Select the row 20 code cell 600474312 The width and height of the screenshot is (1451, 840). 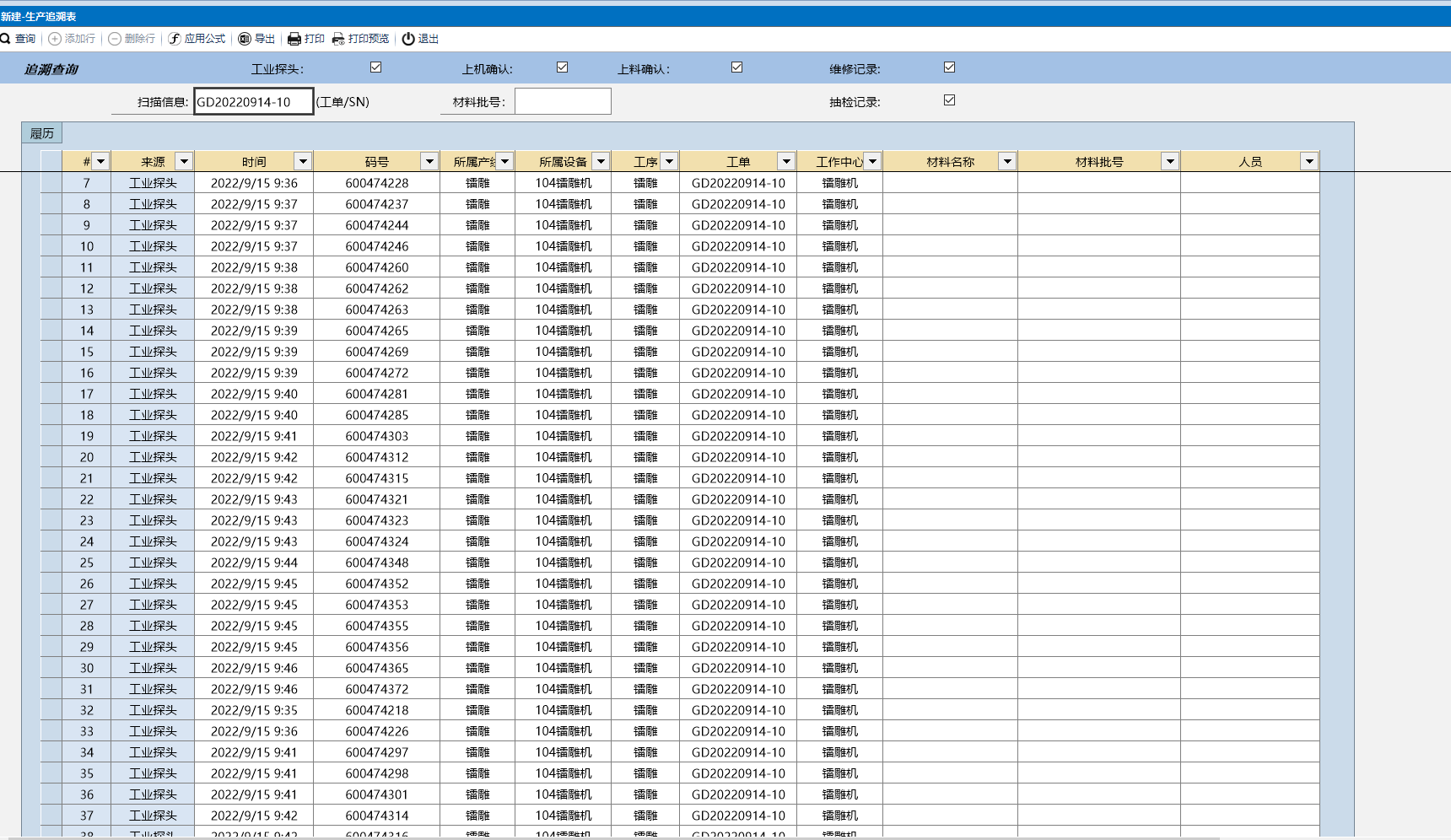tap(377, 457)
